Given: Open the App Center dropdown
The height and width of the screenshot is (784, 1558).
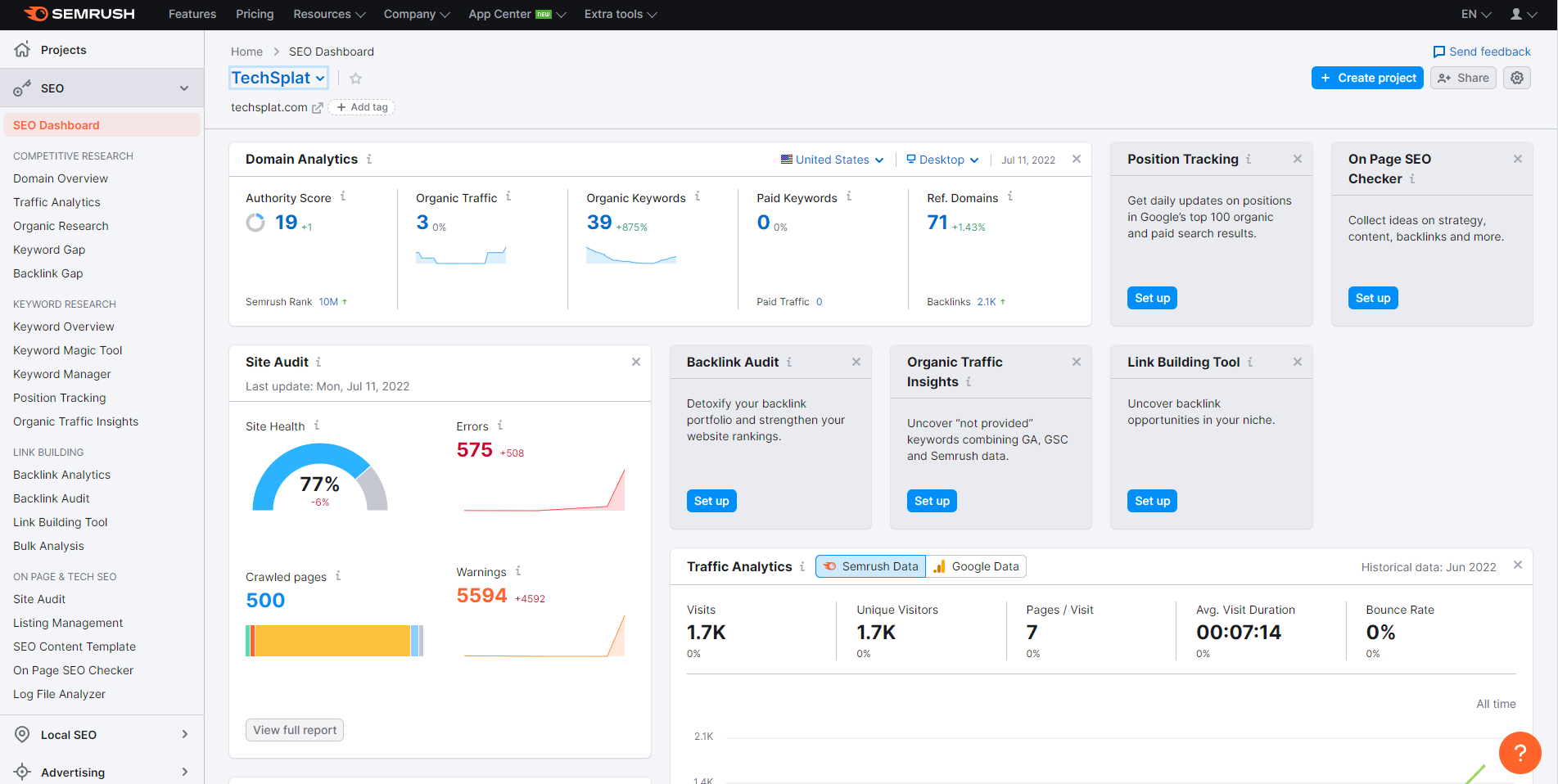Looking at the screenshot, I should tap(517, 14).
